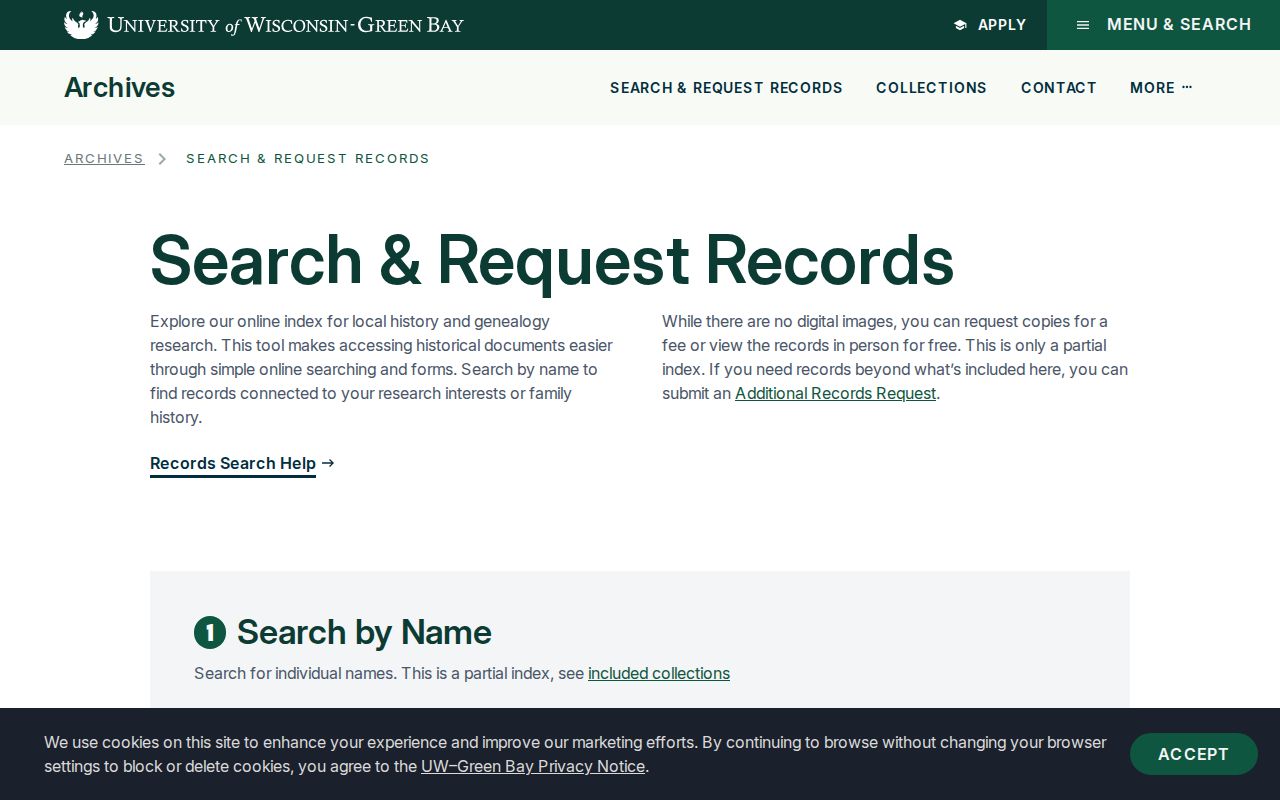Click the UW-Green Bay phoenix logo

[x=81, y=25]
